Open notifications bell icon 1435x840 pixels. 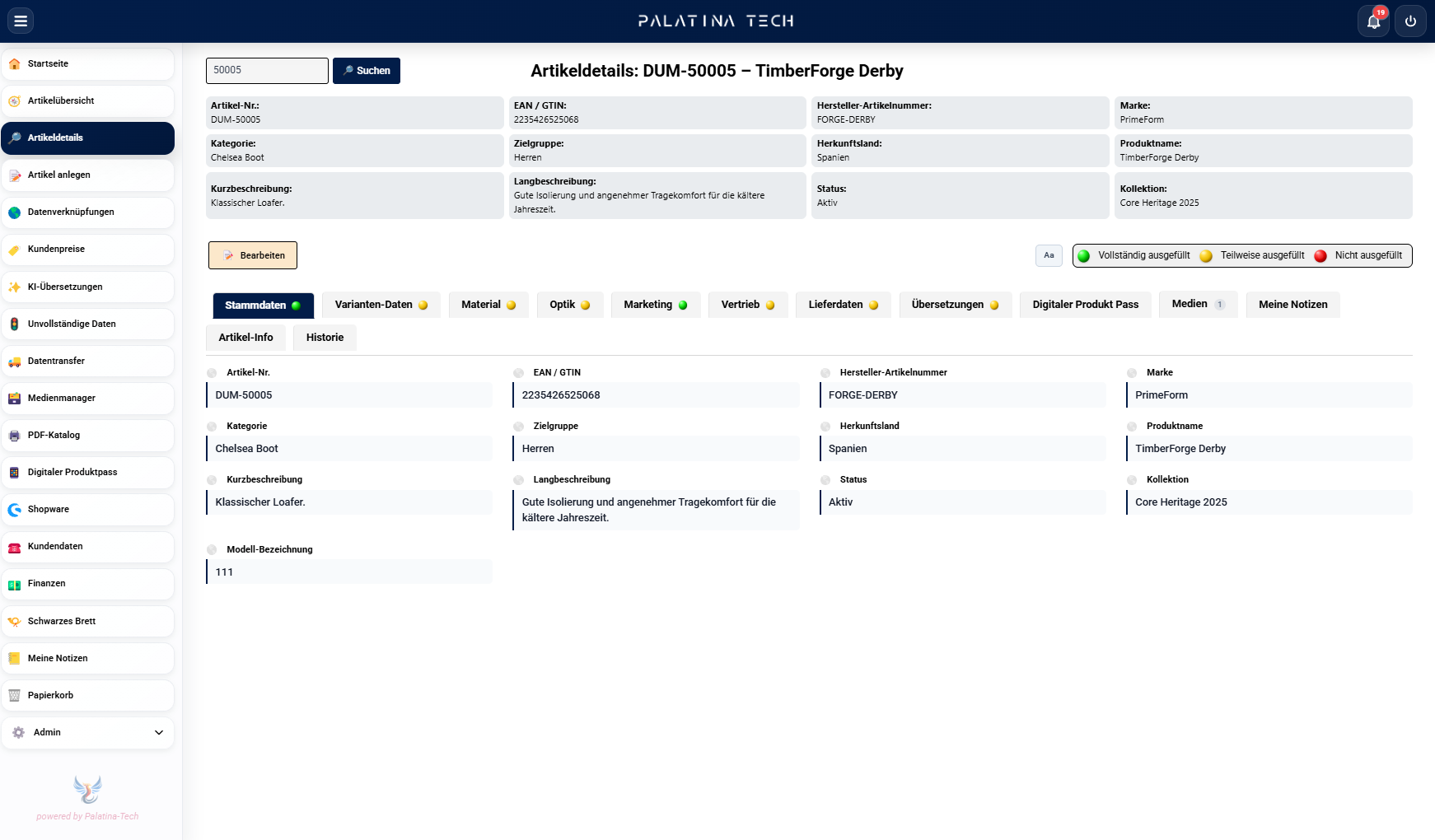click(1373, 21)
